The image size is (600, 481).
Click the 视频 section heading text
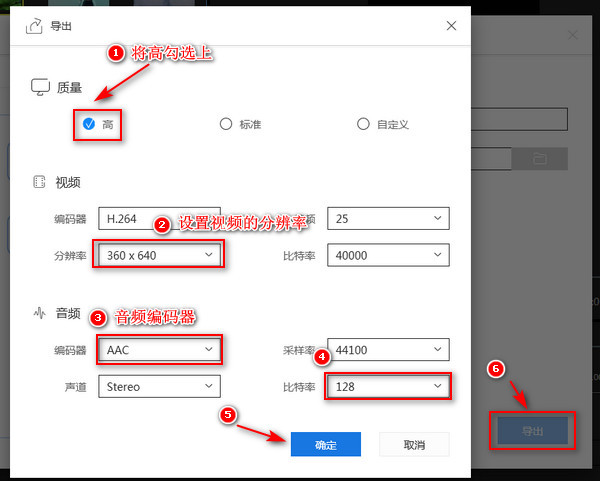68,182
